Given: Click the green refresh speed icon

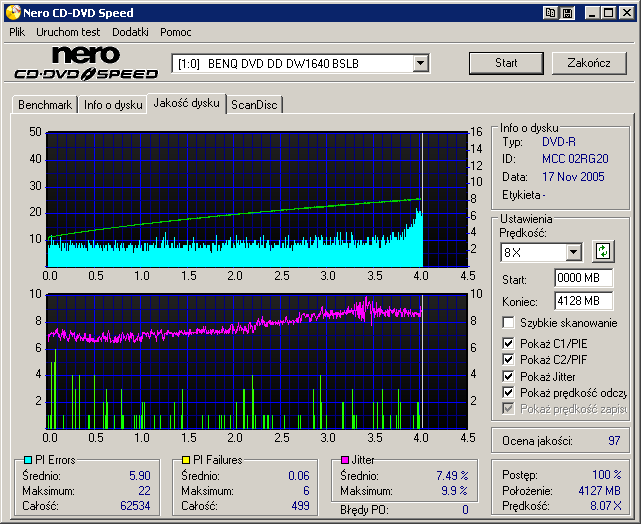Looking at the screenshot, I should tap(603, 251).
